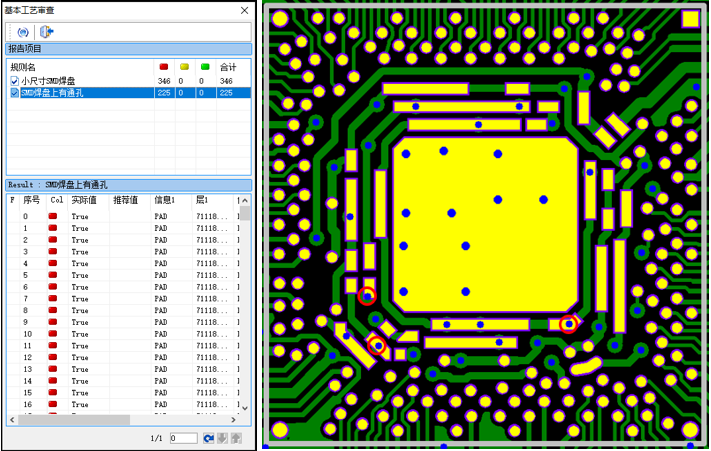Click the Result : SMD焊盘上有通孔 header bar
Viewport: 711px width, 451px height.
129,185
